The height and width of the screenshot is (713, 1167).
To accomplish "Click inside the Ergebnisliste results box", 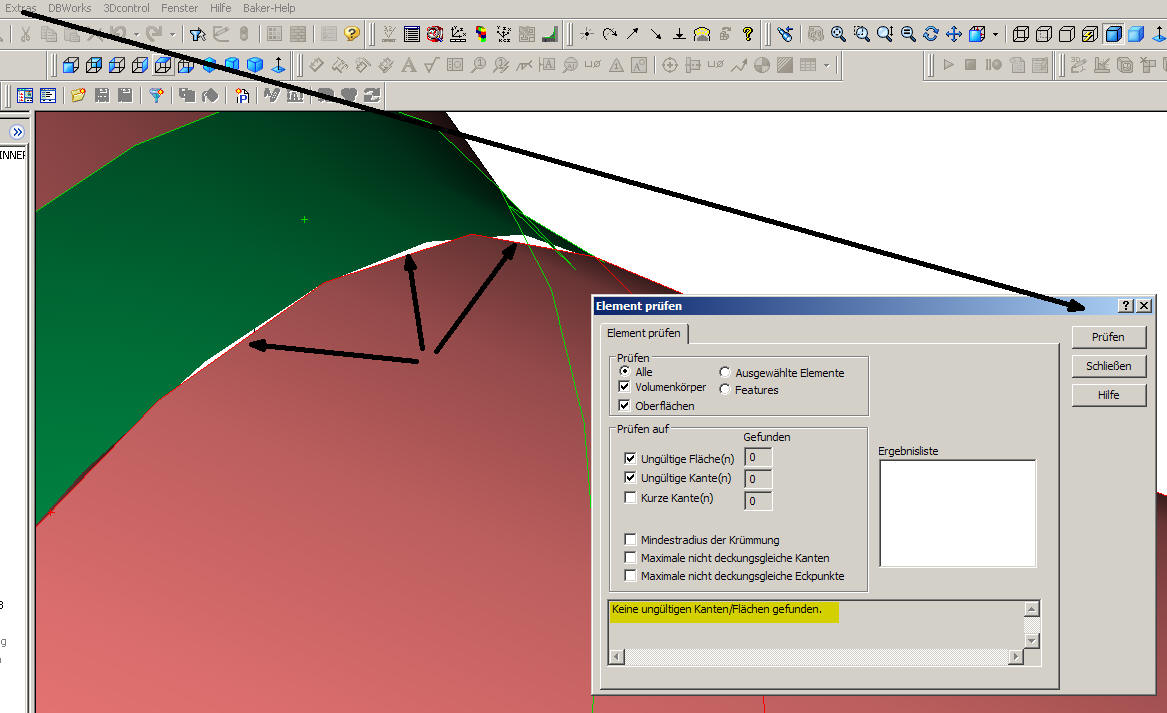I will [957, 514].
